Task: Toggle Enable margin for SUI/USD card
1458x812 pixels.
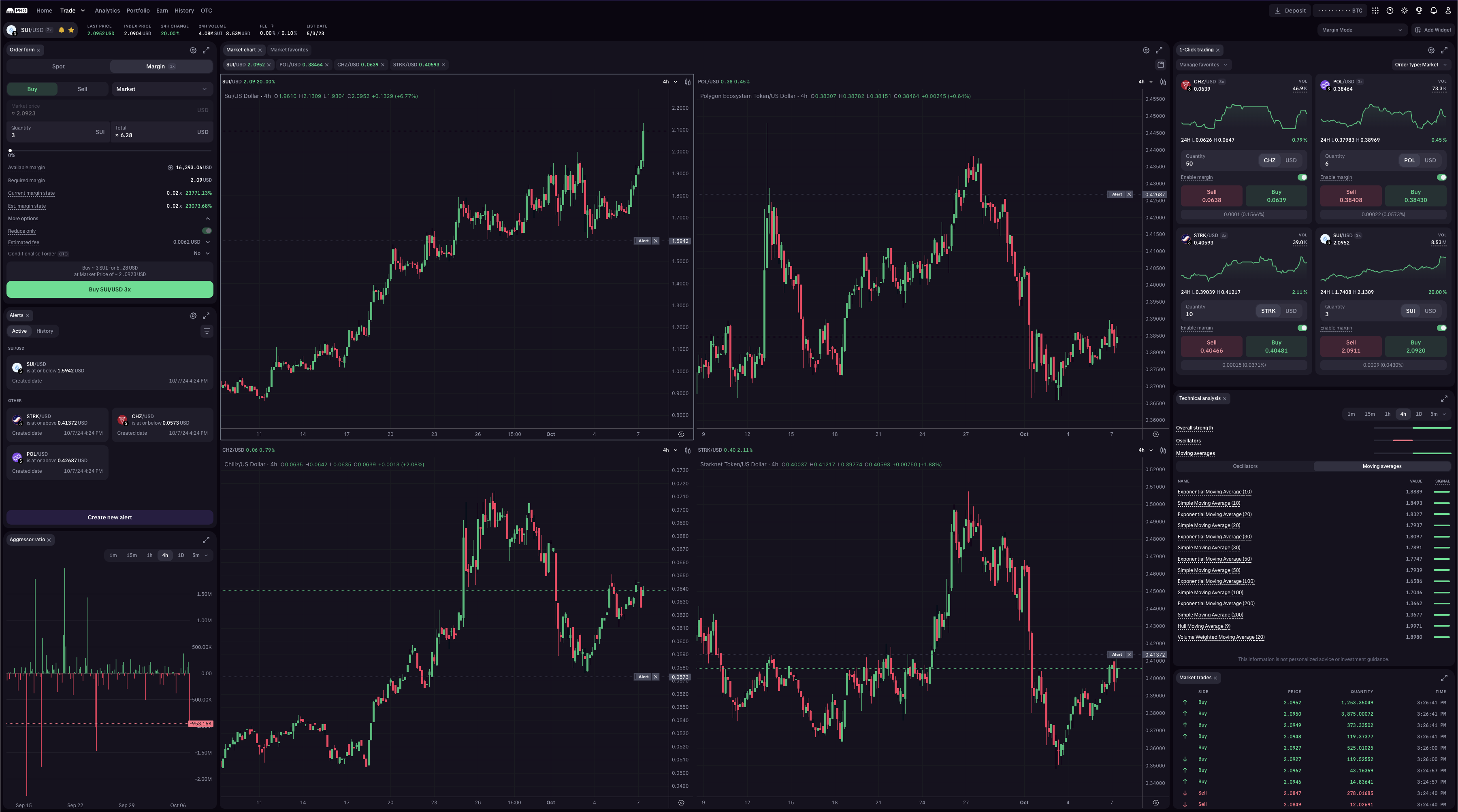Action: (1441, 328)
